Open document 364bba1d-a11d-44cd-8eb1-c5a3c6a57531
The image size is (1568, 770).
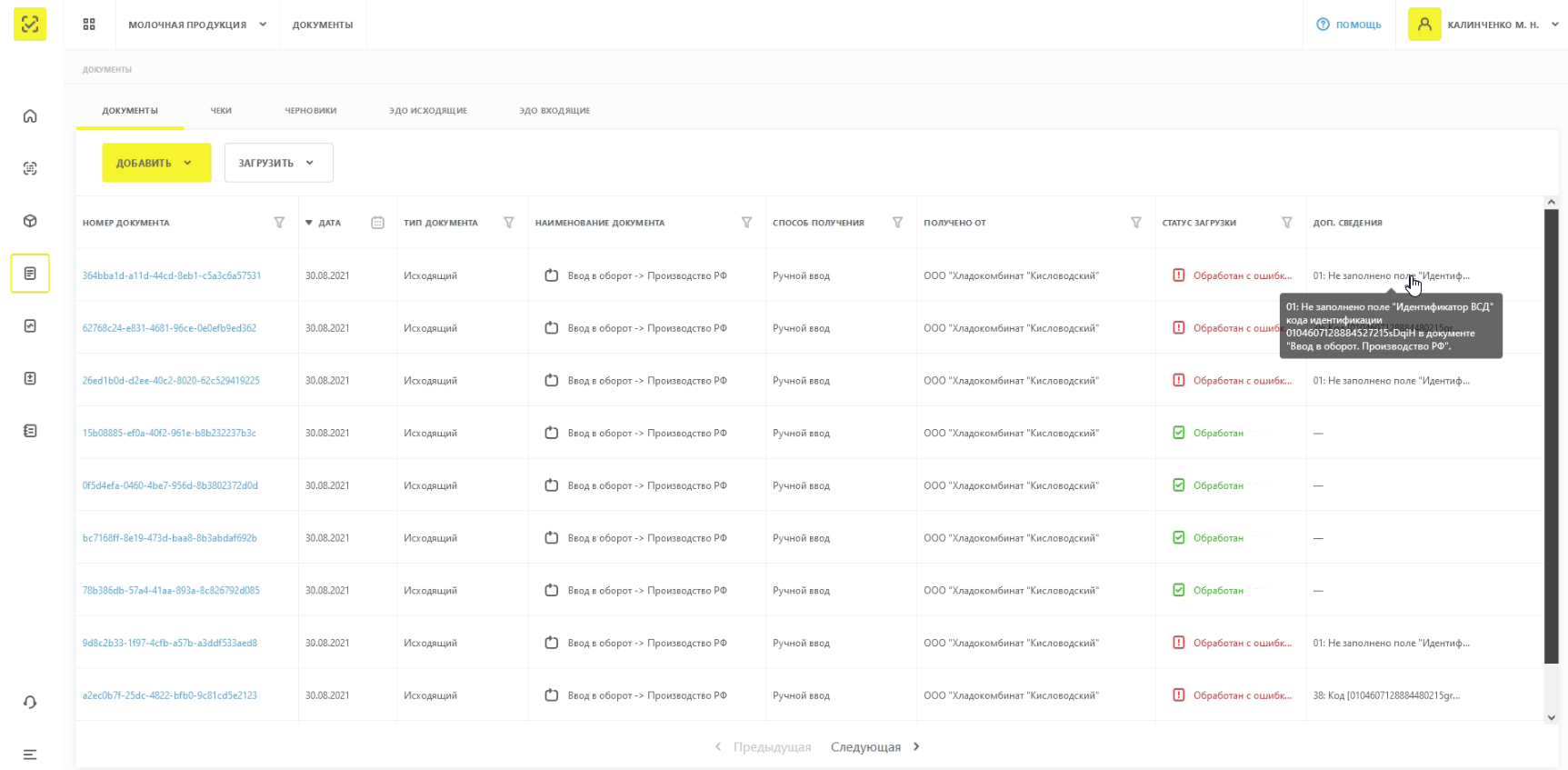pos(172,275)
